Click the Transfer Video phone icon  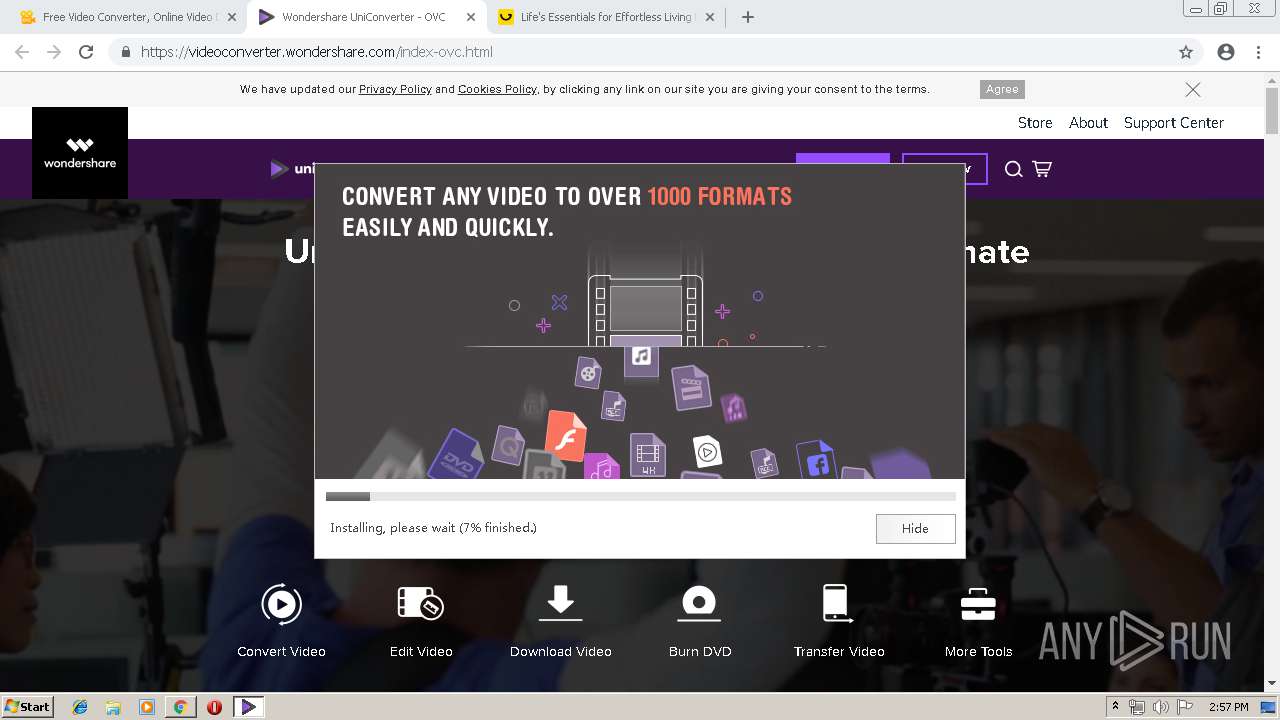tap(837, 604)
